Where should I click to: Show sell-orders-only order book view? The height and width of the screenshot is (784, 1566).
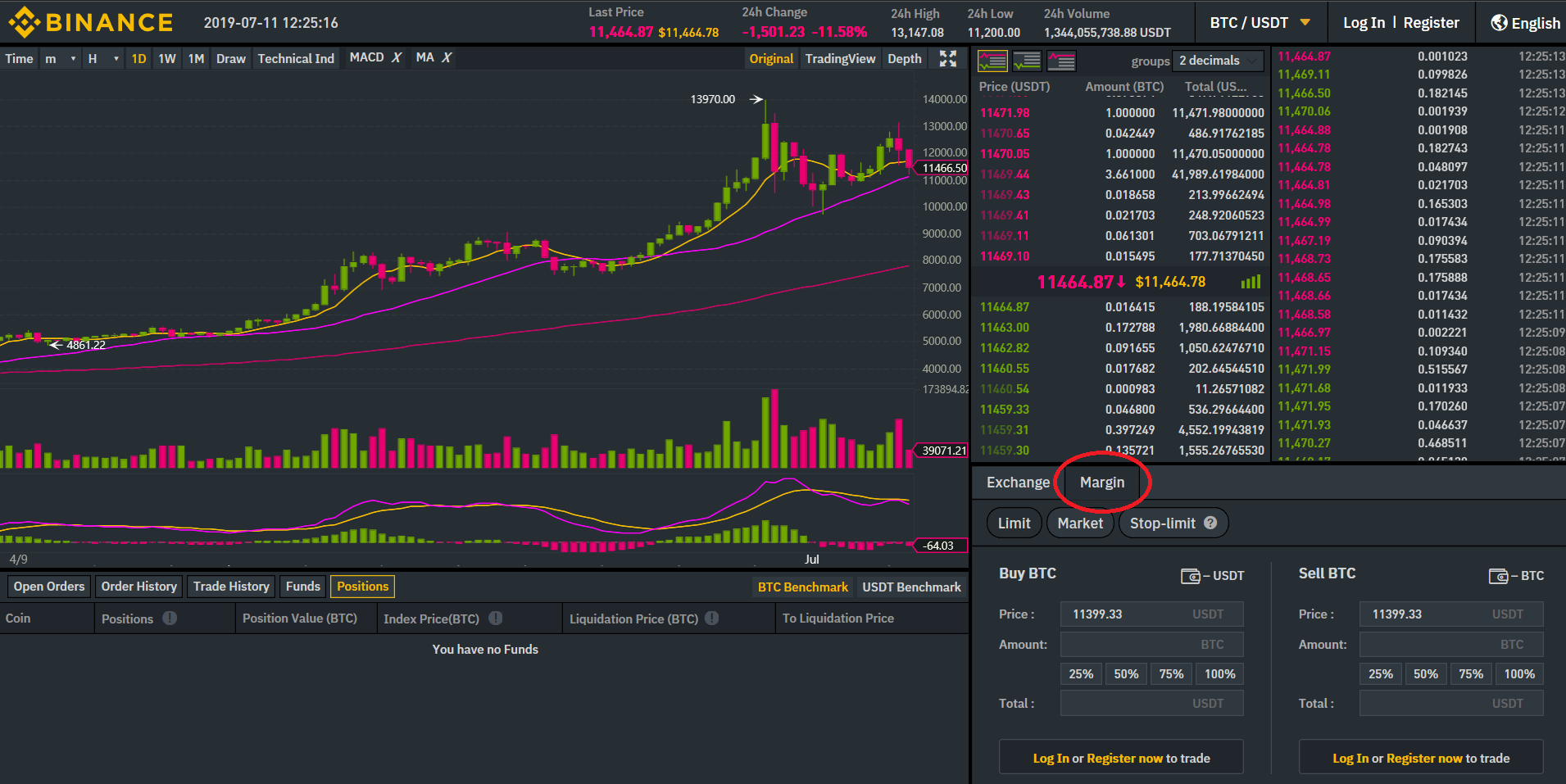(1061, 61)
